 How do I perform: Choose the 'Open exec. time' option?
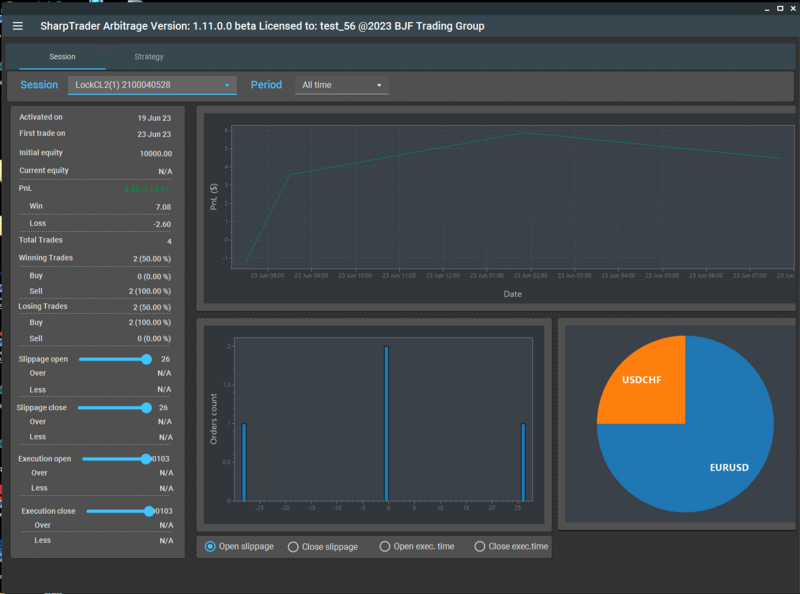click(385, 546)
